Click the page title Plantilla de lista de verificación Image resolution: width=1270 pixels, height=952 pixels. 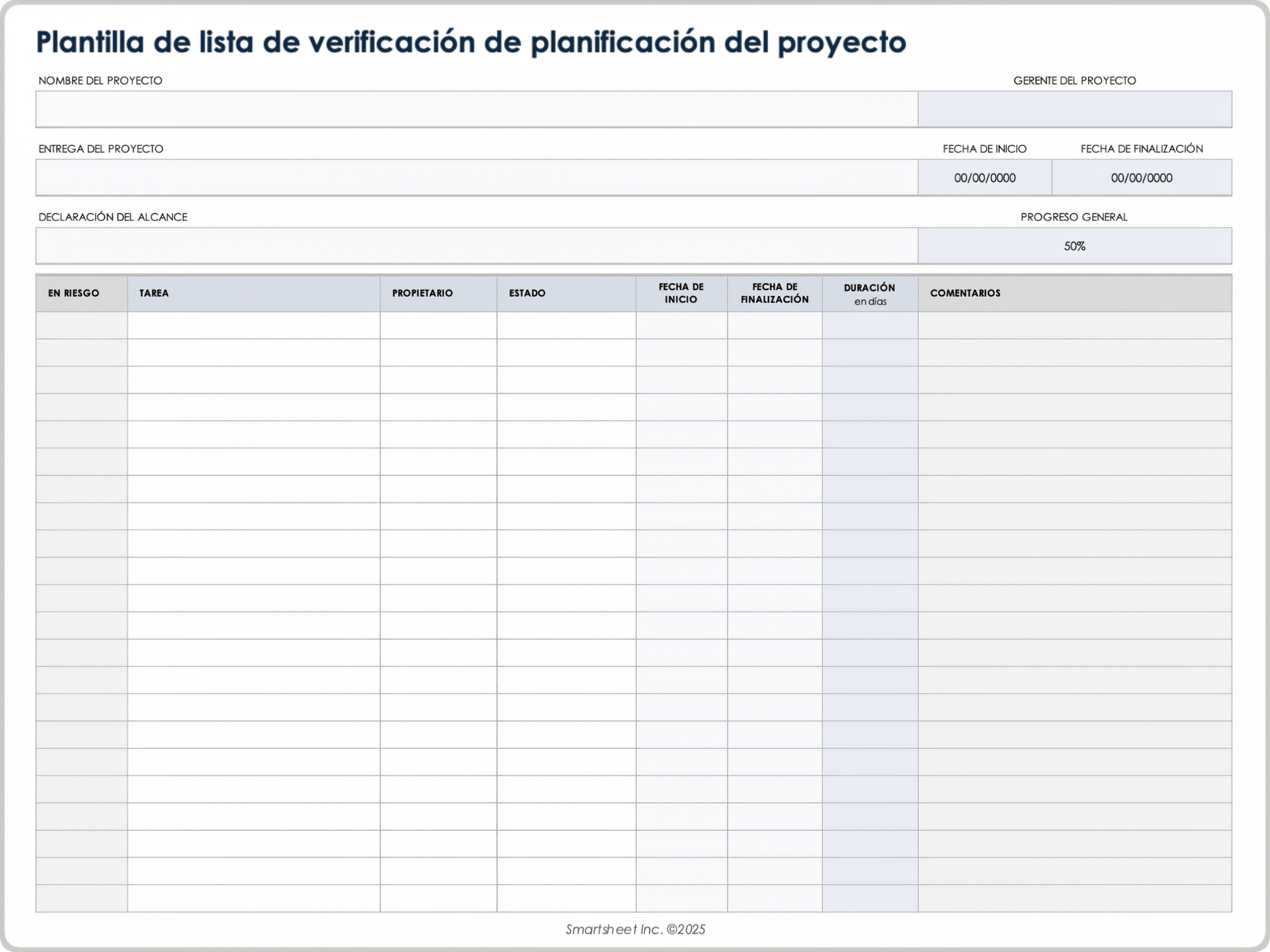coord(471,42)
